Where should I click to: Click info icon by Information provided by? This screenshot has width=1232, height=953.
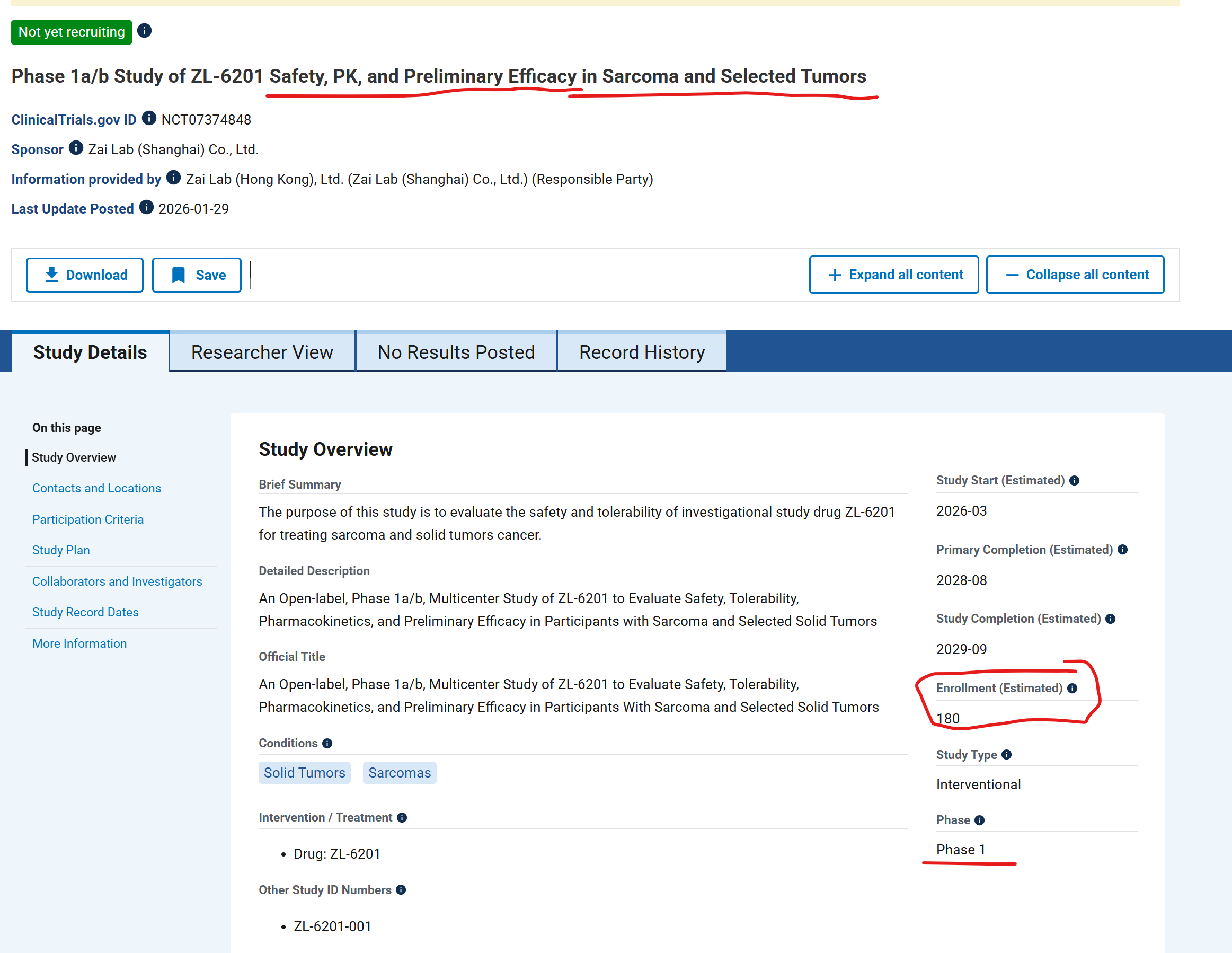click(174, 178)
